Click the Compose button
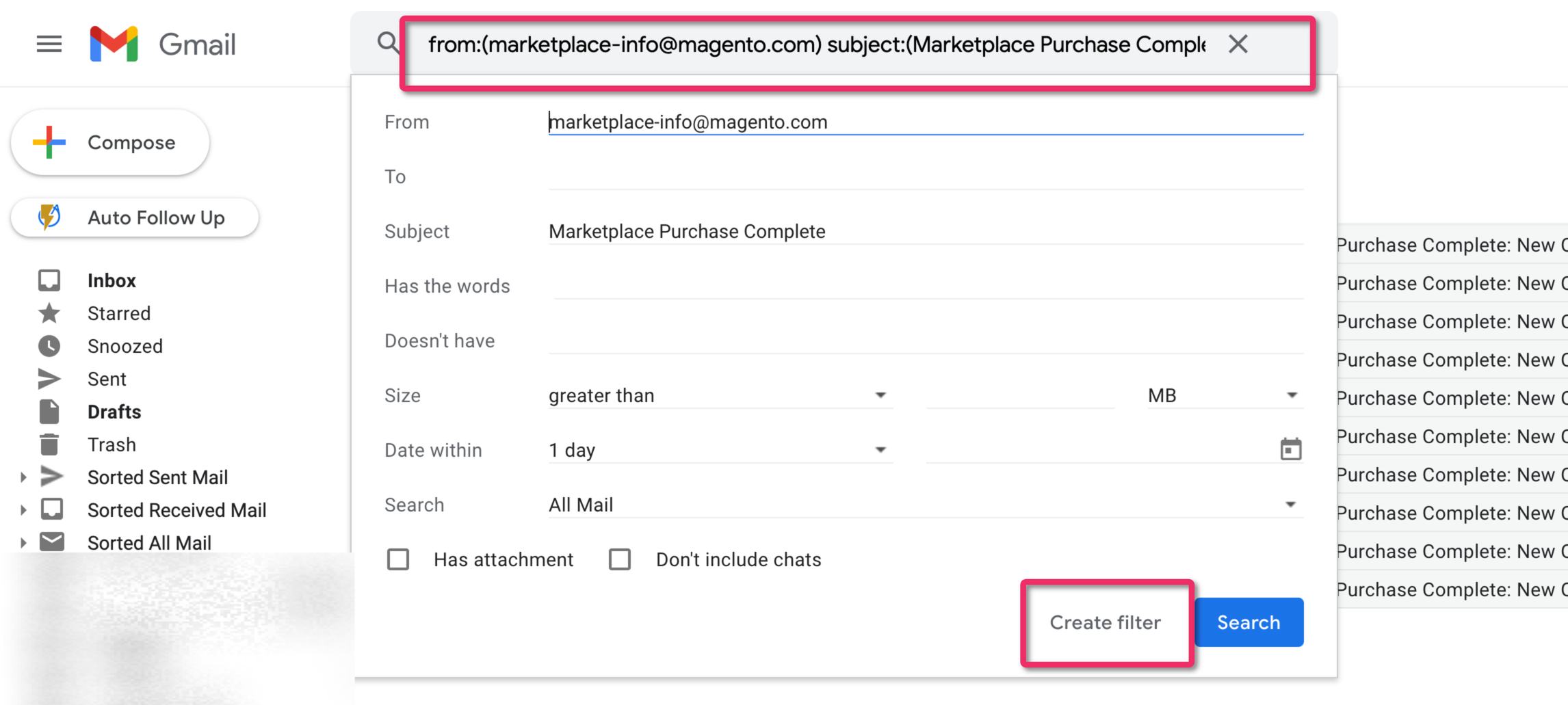 pyautogui.click(x=110, y=142)
